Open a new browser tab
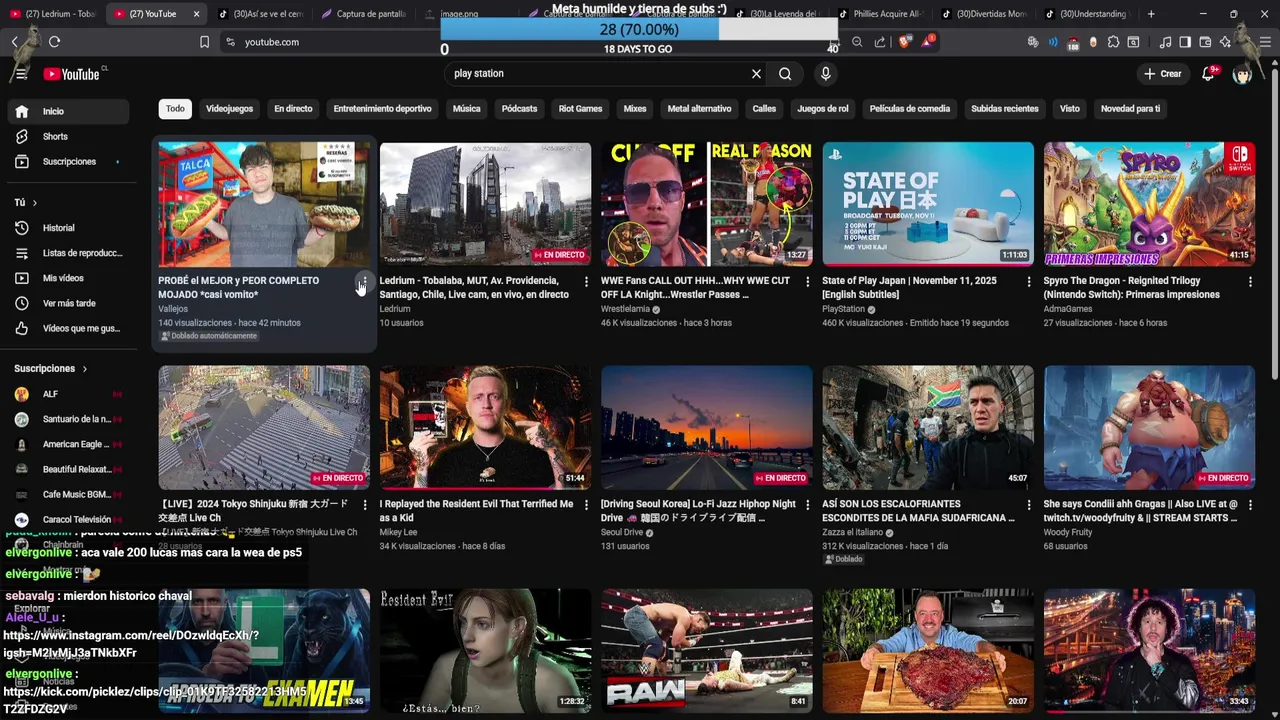 [1151, 14]
